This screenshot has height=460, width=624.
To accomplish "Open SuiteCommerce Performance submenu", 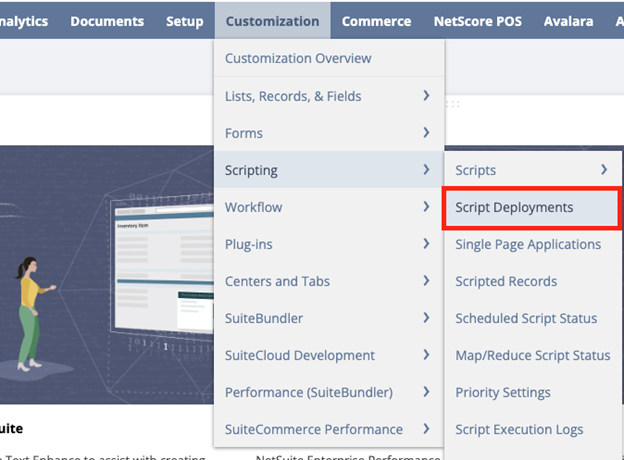I will 329,429.
